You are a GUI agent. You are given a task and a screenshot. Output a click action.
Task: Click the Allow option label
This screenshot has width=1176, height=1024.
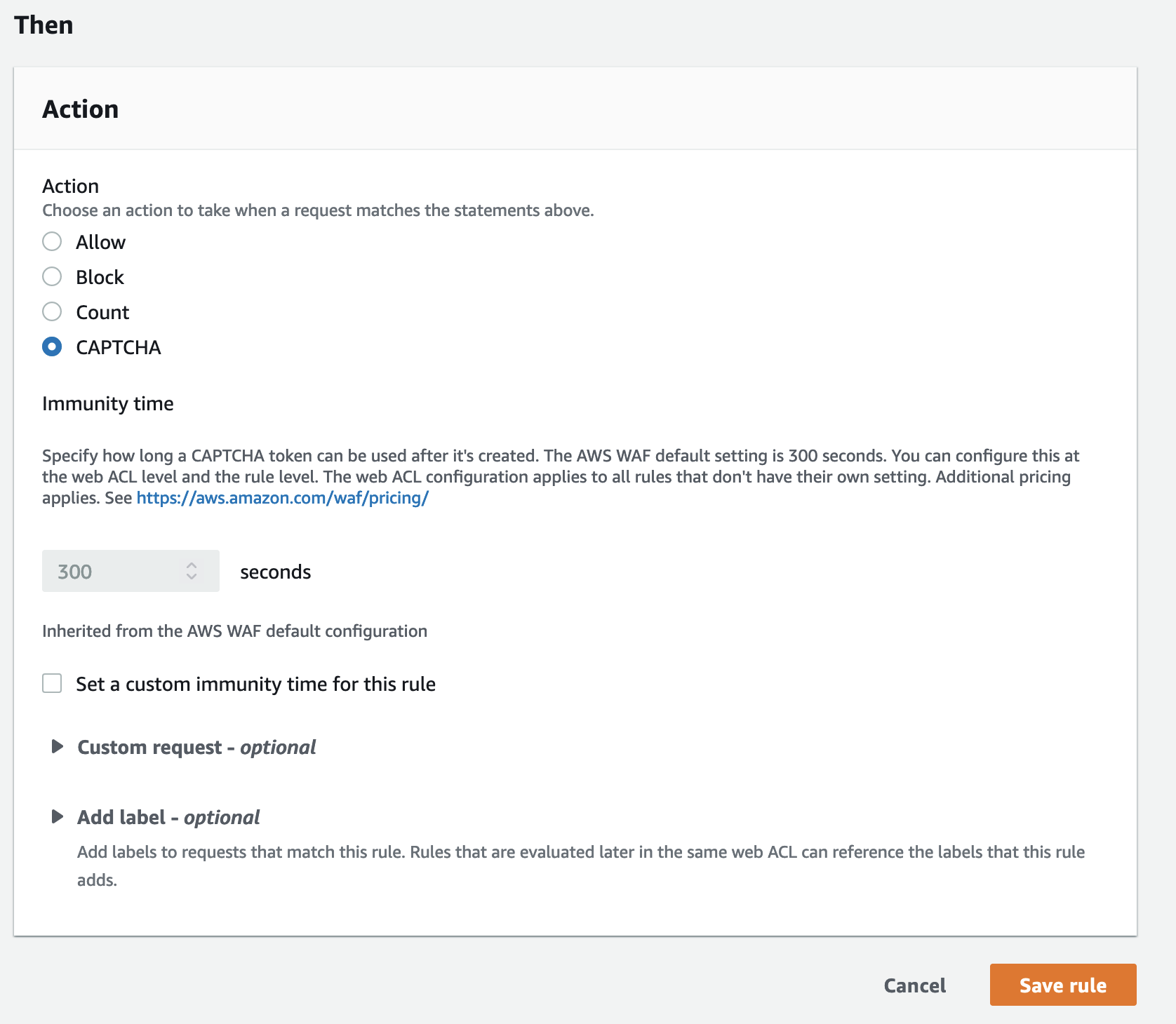tap(101, 242)
